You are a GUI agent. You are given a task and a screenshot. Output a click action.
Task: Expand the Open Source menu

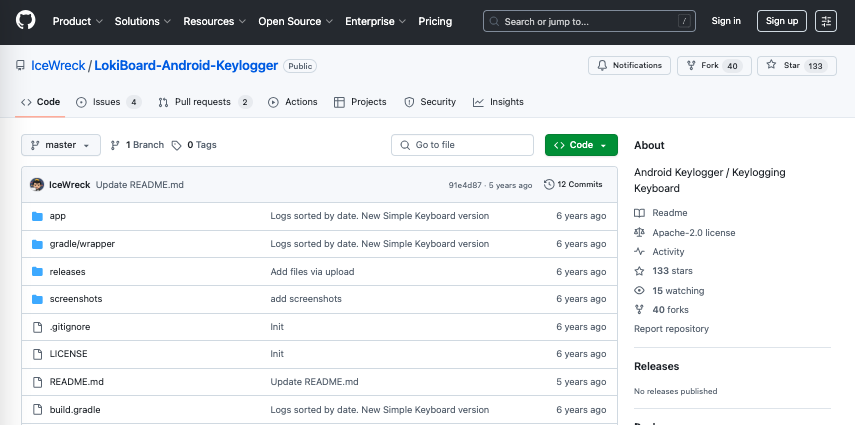point(296,21)
